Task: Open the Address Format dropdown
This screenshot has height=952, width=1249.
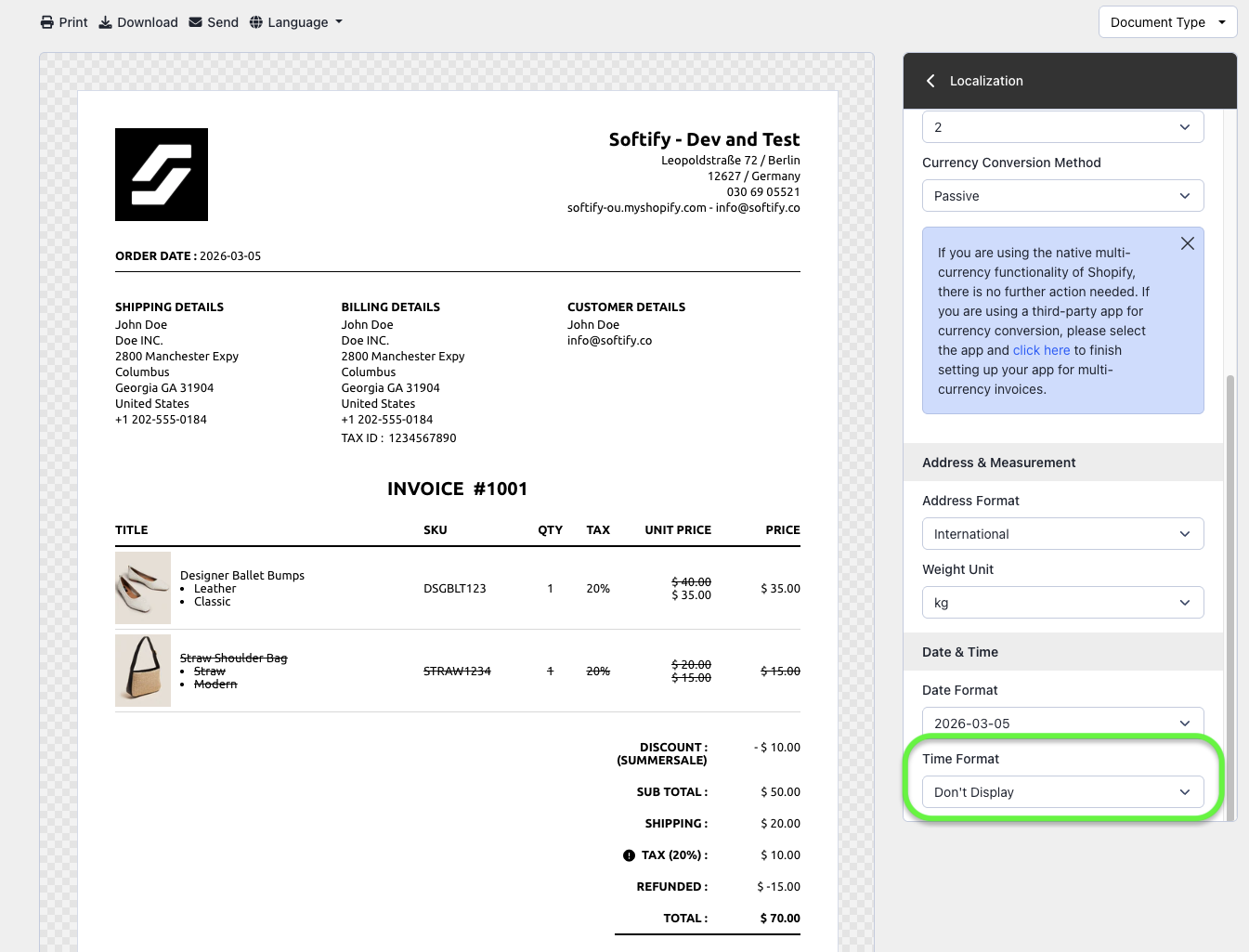Action: (x=1062, y=534)
